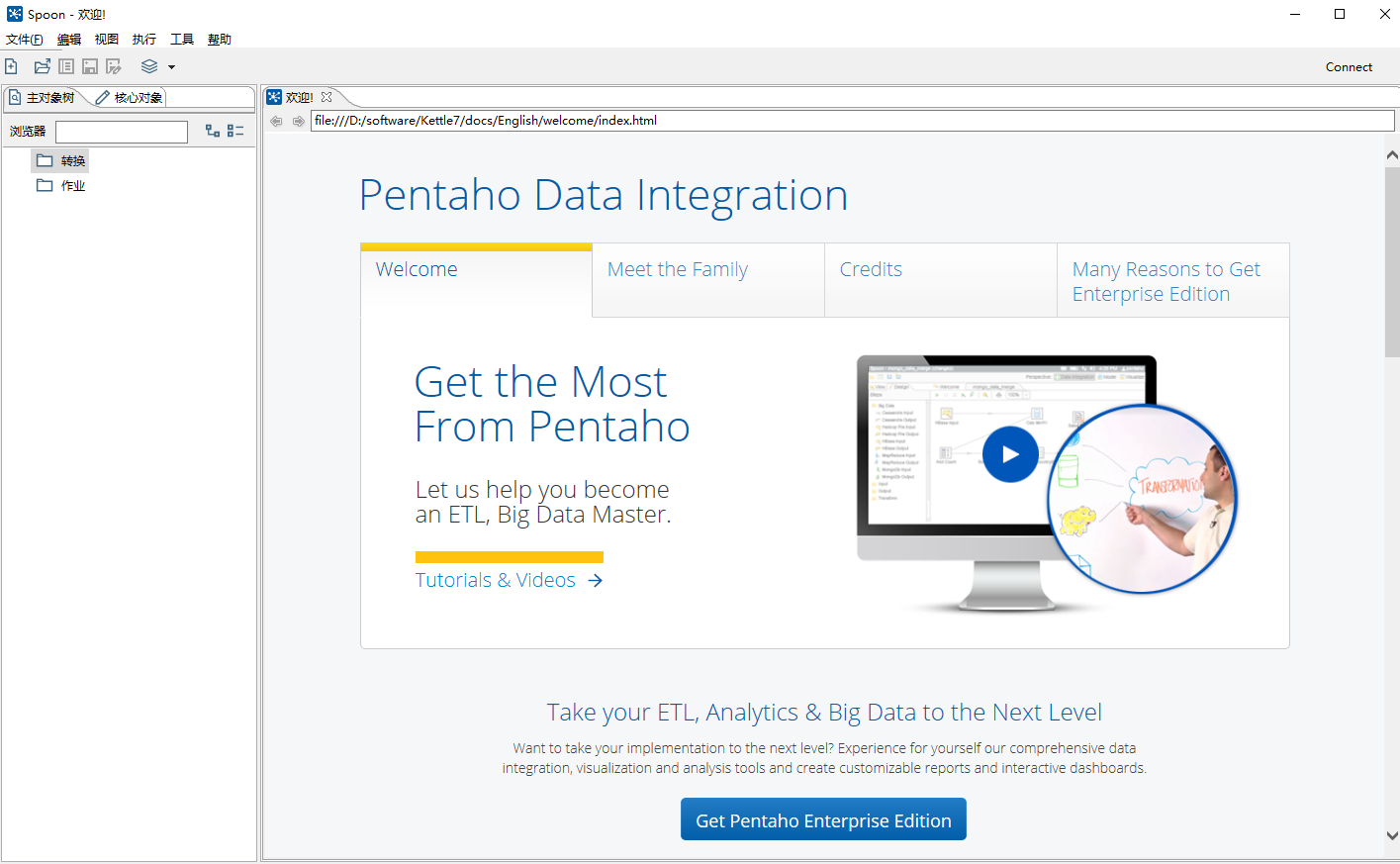The image size is (1400, 864).
Task: Click the Spoon app icon in title bar
Action: point(14,14)
